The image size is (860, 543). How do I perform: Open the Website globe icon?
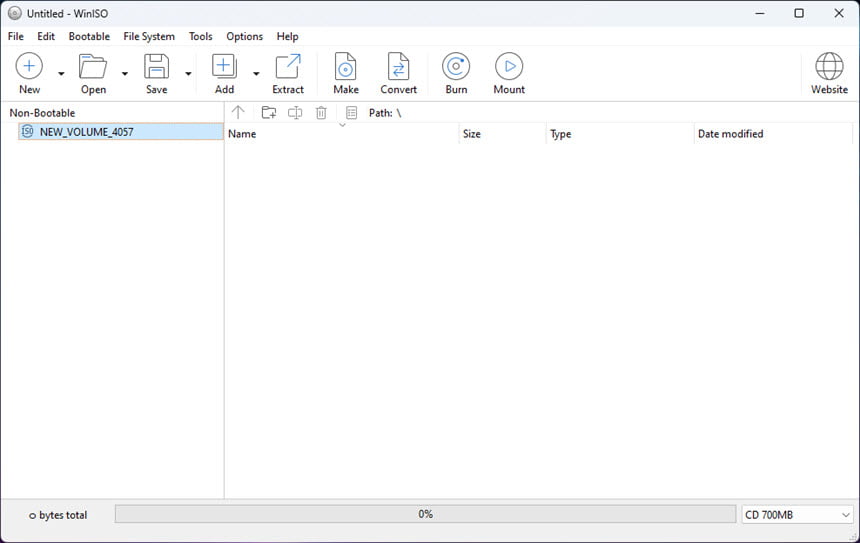pos(829,66)
